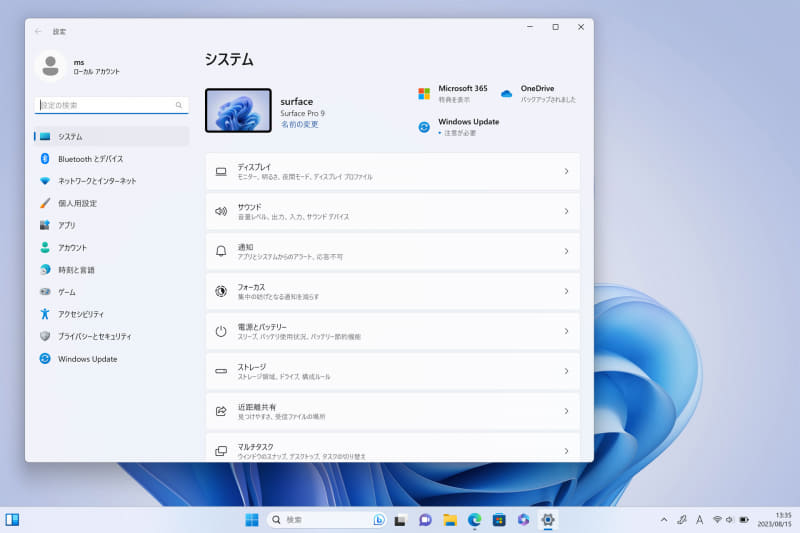Click the taskbar 検索 search box

tap(327, 520)
